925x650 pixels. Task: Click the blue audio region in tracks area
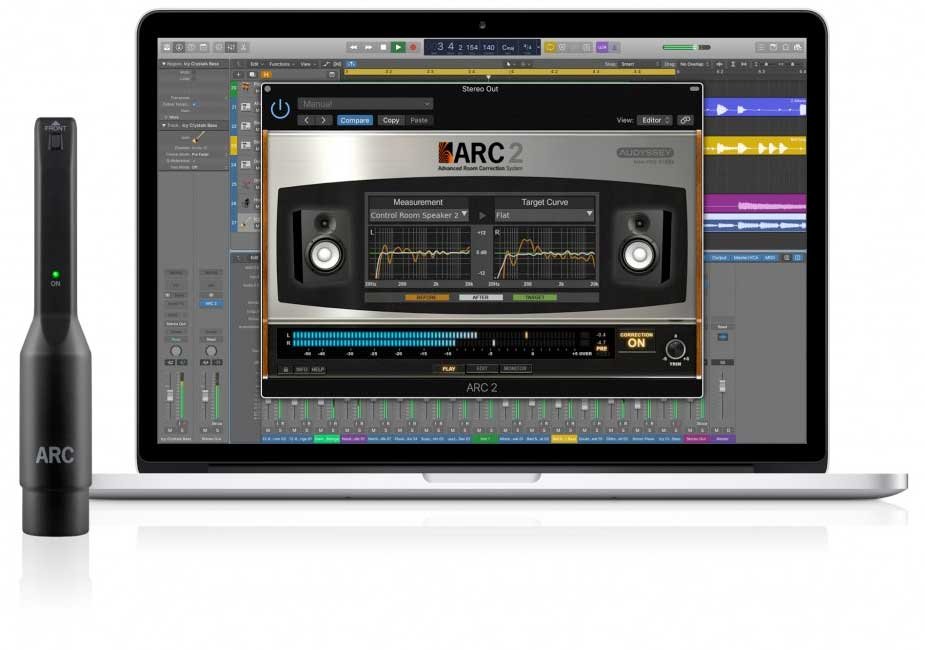755,109
